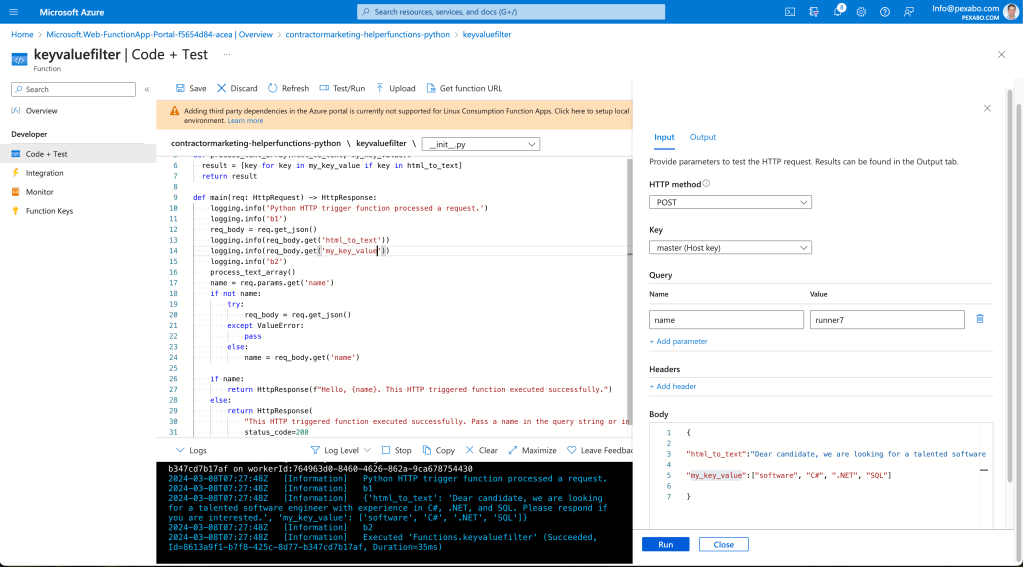Viewport: 1023px width, 567px height.
Task: Open the Key master (Host key) dropdown
Action: coord(730,248)
